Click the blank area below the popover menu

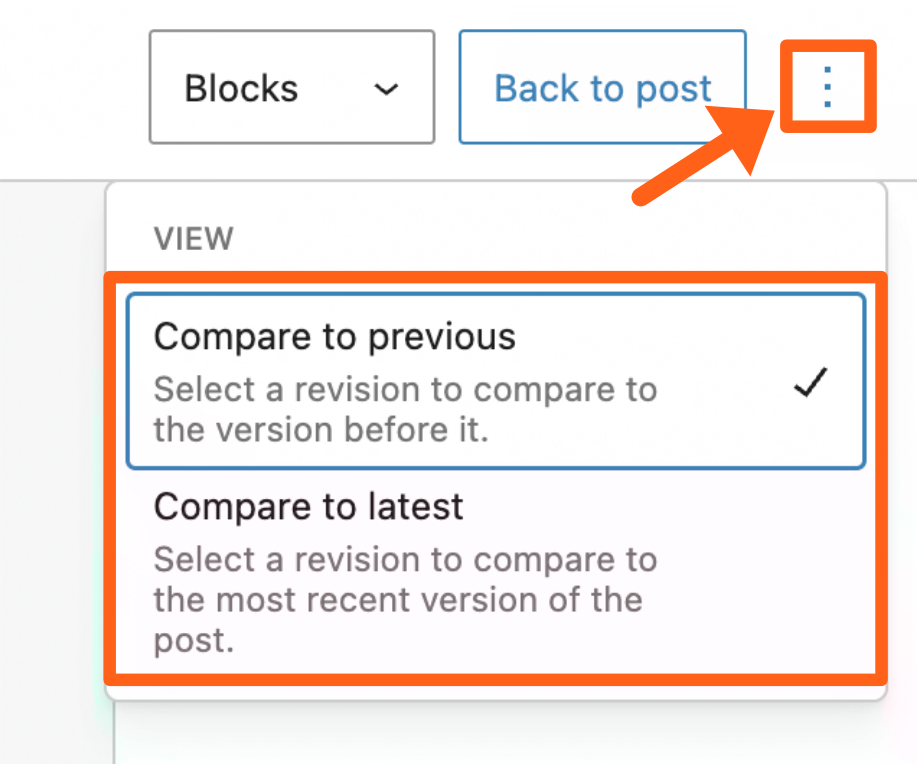click(x=500, y=735)
